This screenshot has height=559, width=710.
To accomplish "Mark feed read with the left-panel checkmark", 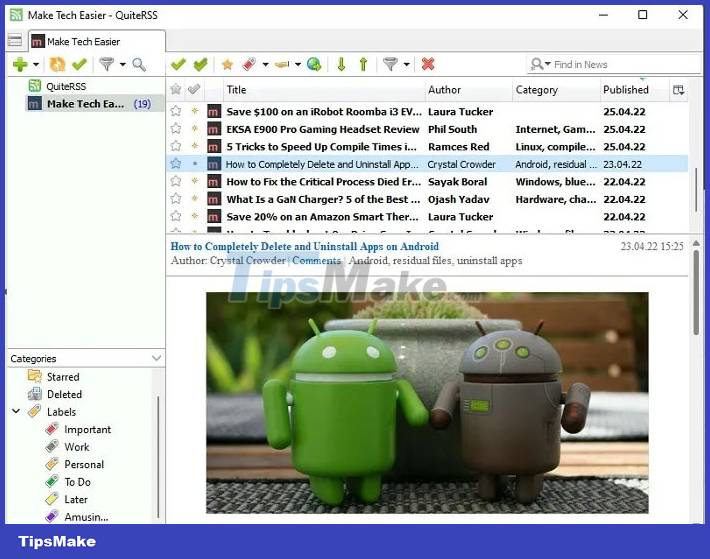I will pyautogui.click(x=79, y=65).
